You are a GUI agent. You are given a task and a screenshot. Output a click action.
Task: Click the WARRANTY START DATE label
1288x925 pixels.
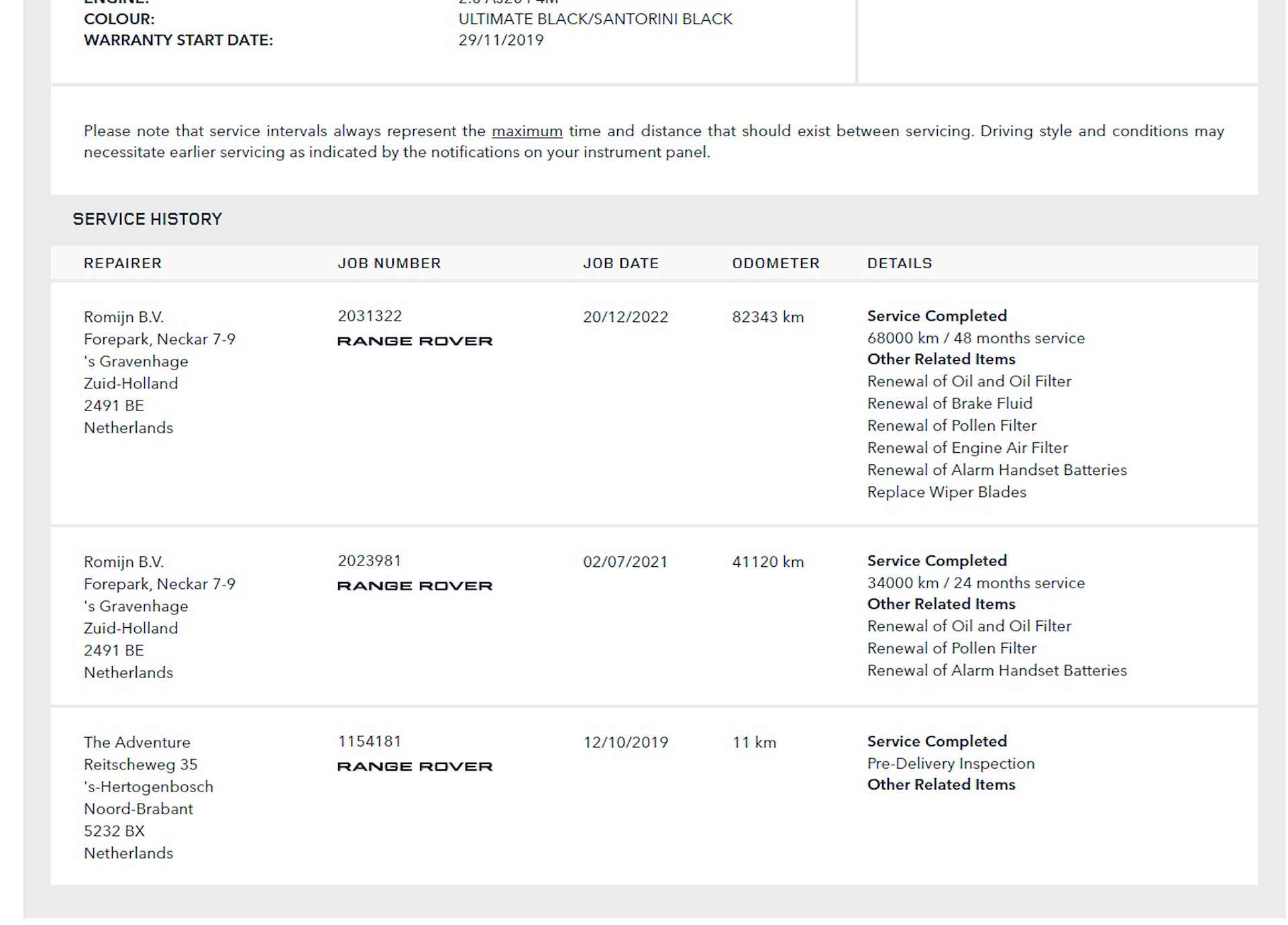tap(178, 40)
